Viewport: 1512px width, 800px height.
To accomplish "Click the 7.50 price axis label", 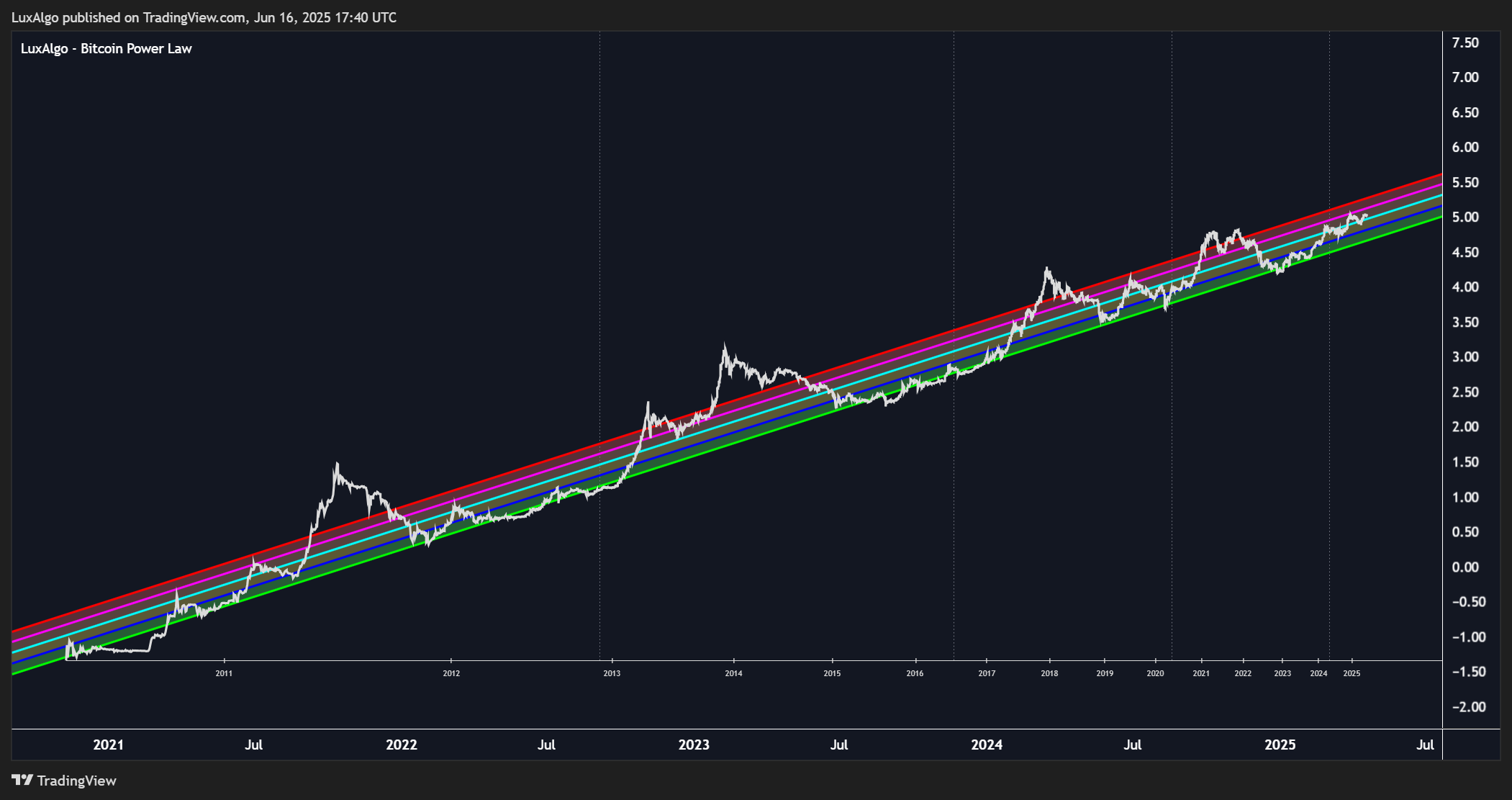I will click(1465, 42).
